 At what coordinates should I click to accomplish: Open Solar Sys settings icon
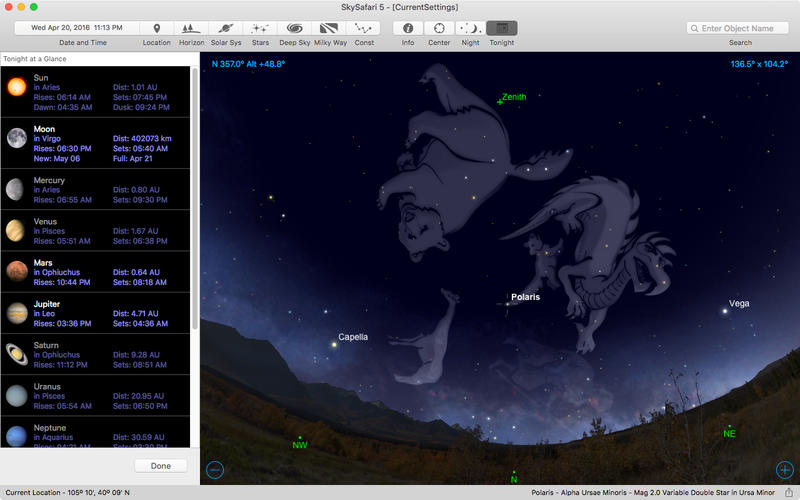(x=226, y=28)
